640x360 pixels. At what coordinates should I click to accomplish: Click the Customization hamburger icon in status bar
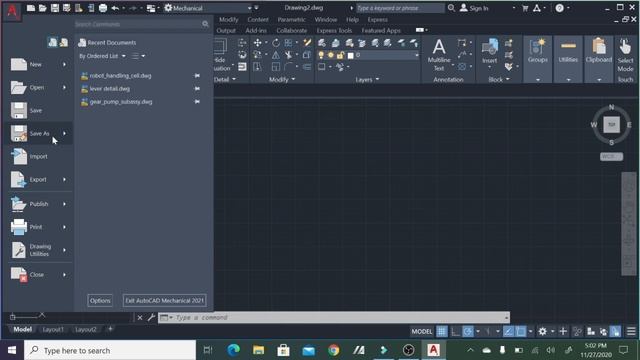(x=631, y=331)
